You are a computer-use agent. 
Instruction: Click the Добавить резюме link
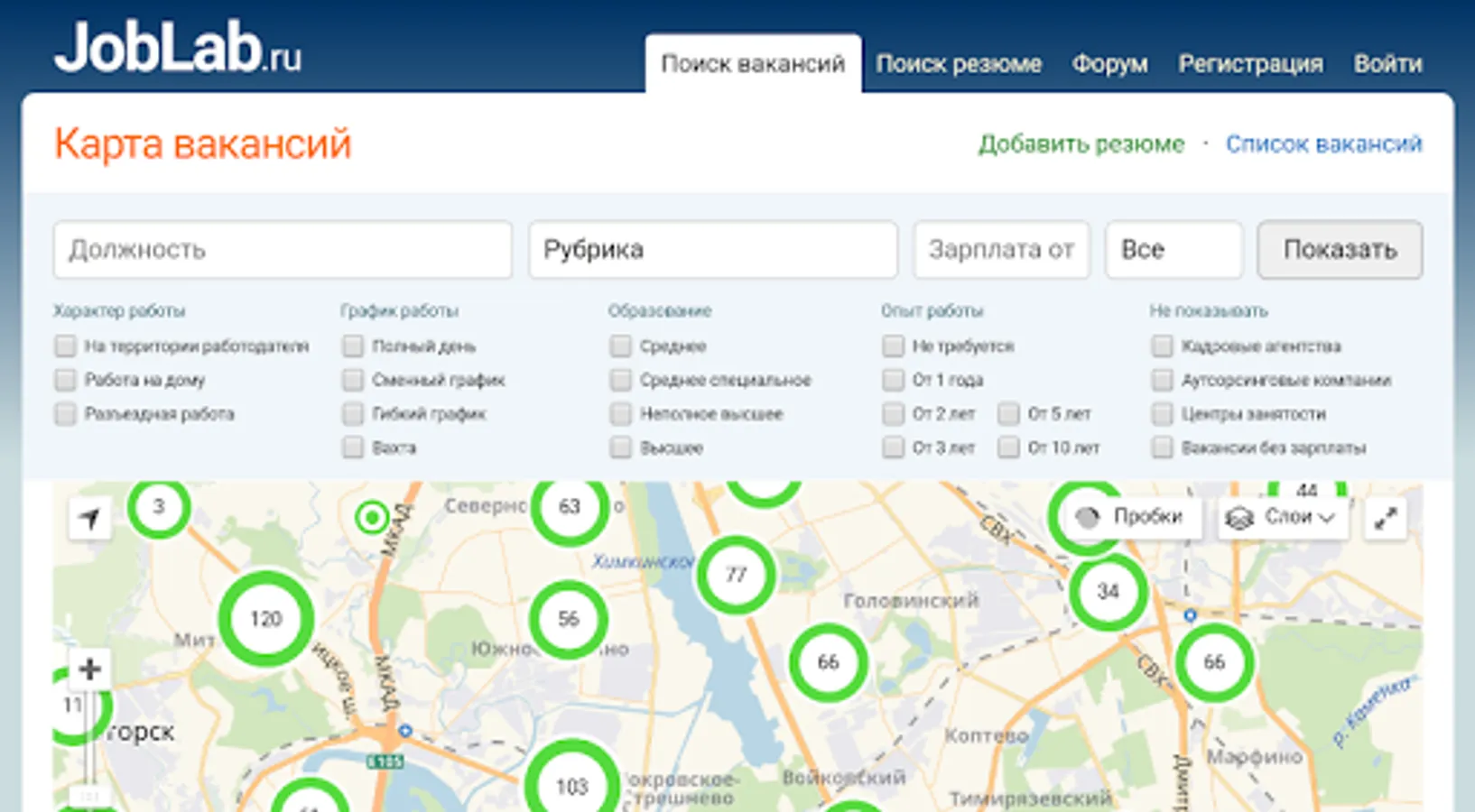[1081, 143]
